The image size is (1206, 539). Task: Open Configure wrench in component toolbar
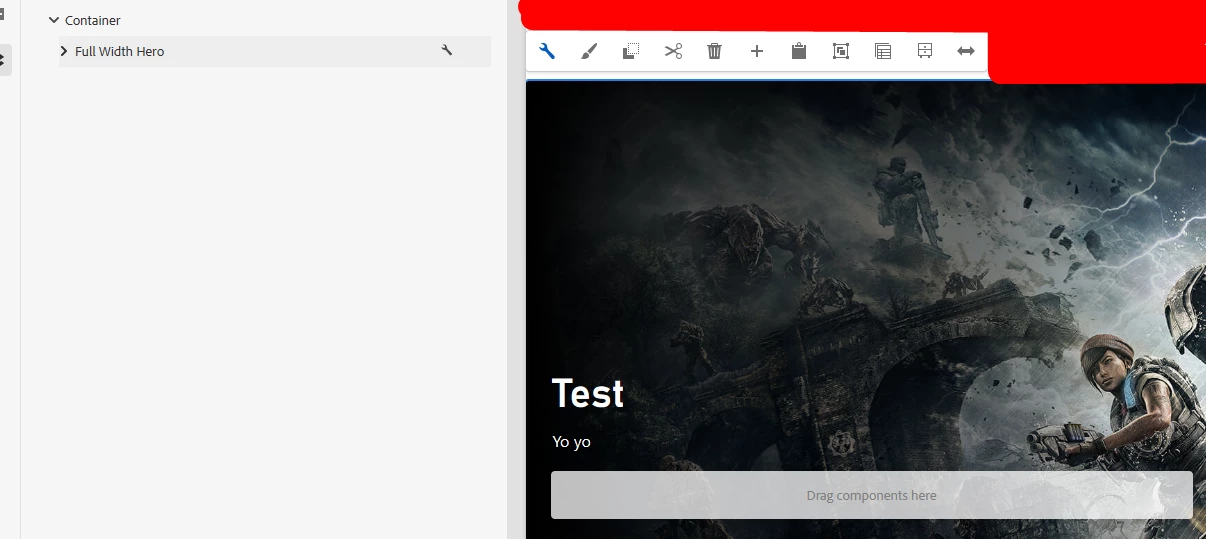[547, 51]
